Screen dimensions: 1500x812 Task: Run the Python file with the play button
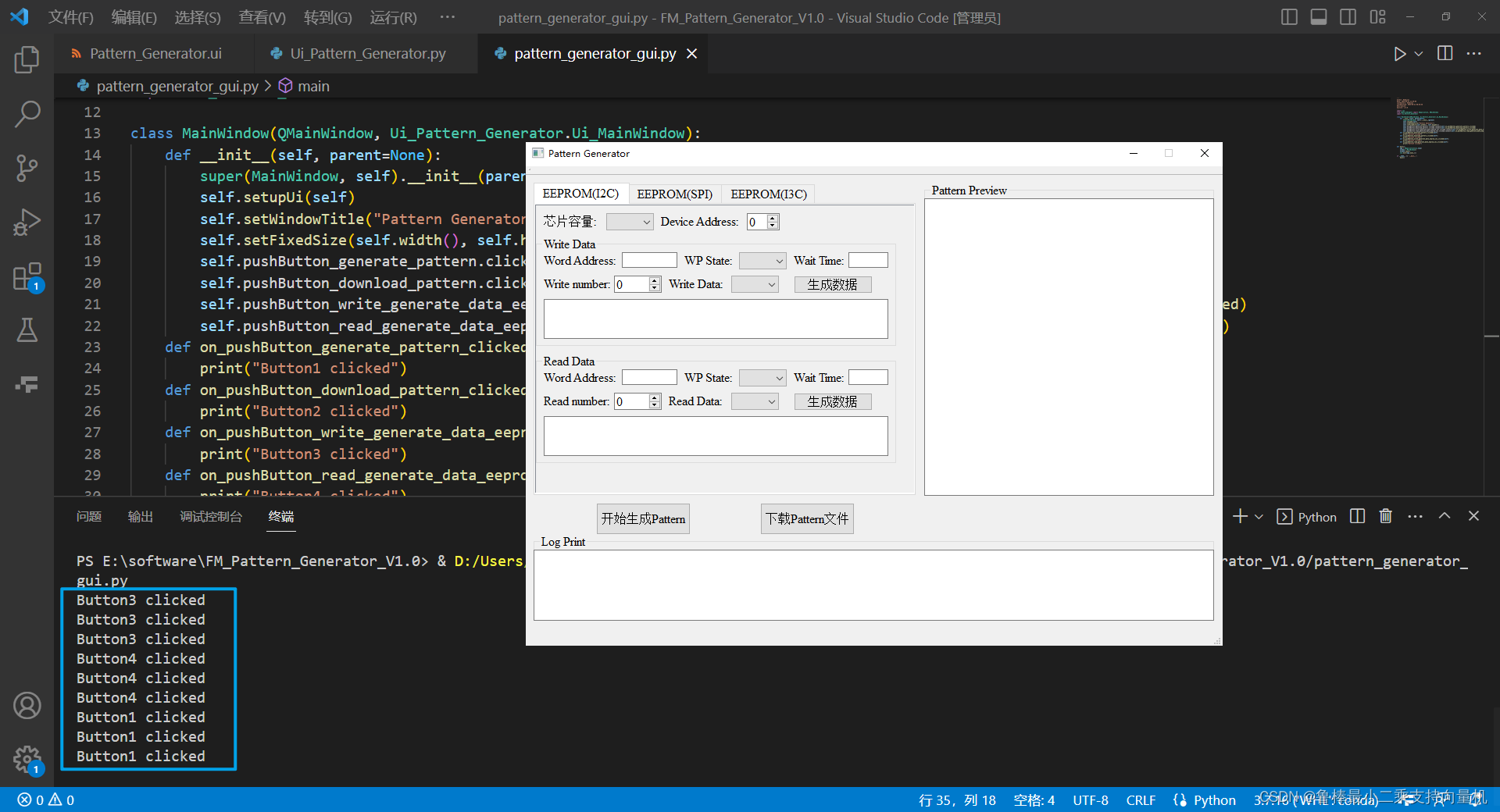coord(1401,53)
